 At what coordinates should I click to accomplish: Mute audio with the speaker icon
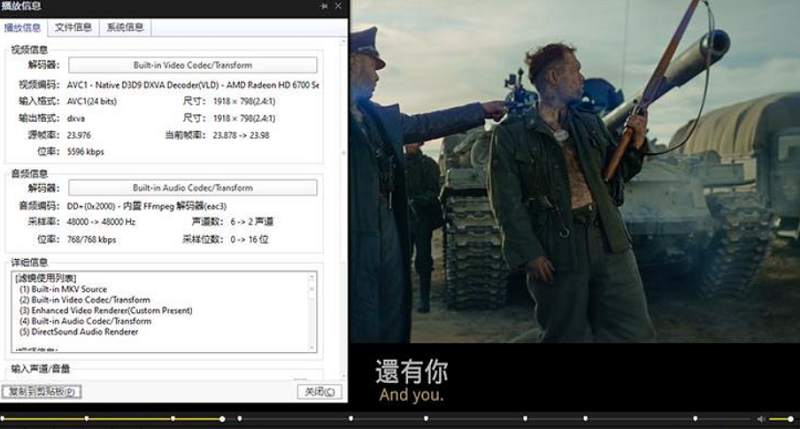[x=760, y=418]
